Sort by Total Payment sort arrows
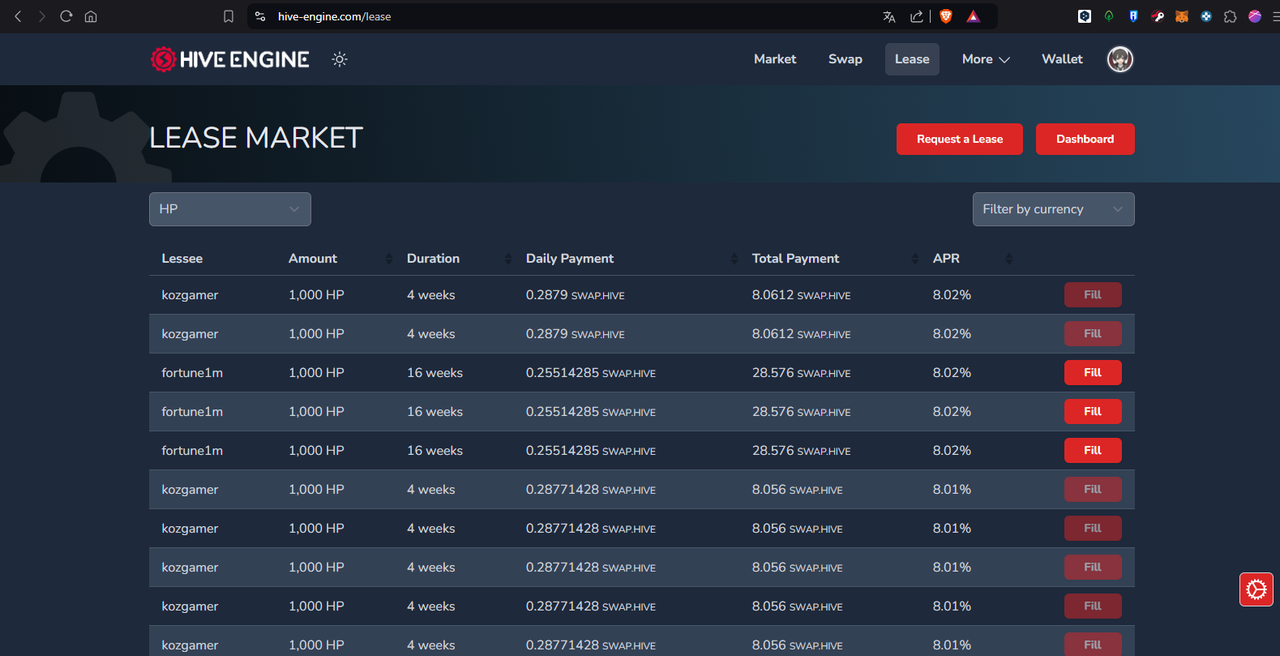The width and height of the screenshot is (1280, 656). pyautogui.click(x=915, y=259)
